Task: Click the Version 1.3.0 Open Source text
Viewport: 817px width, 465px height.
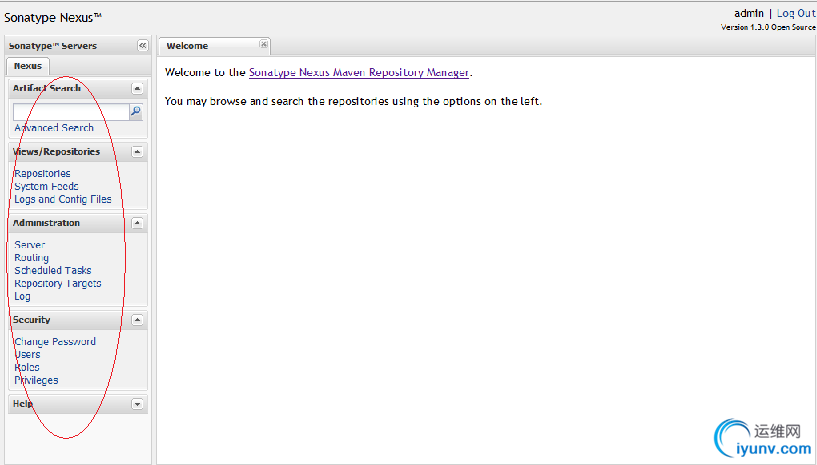Action: click(768, 27)
